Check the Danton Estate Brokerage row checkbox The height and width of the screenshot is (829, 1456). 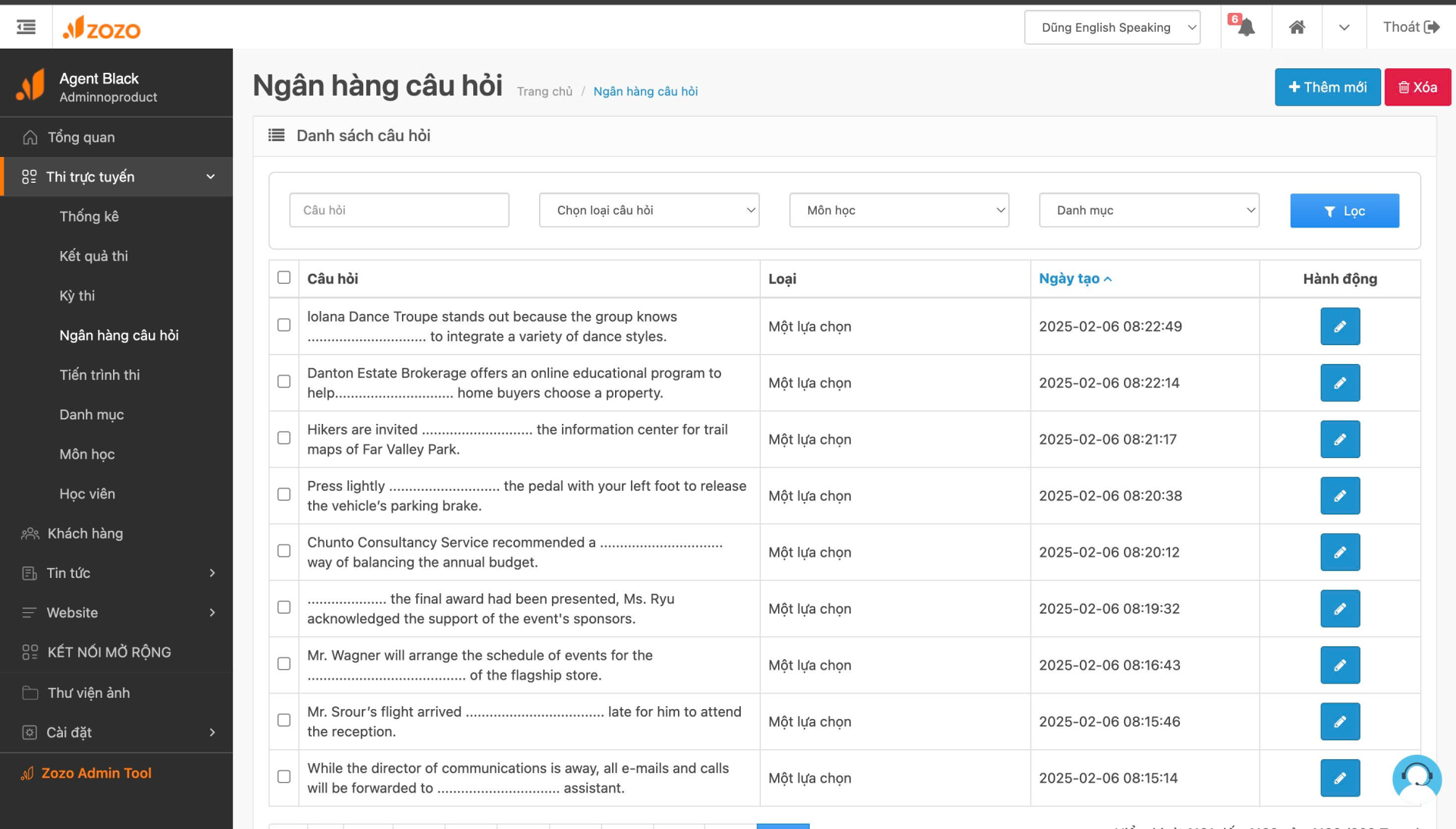(x=284, y=382)
